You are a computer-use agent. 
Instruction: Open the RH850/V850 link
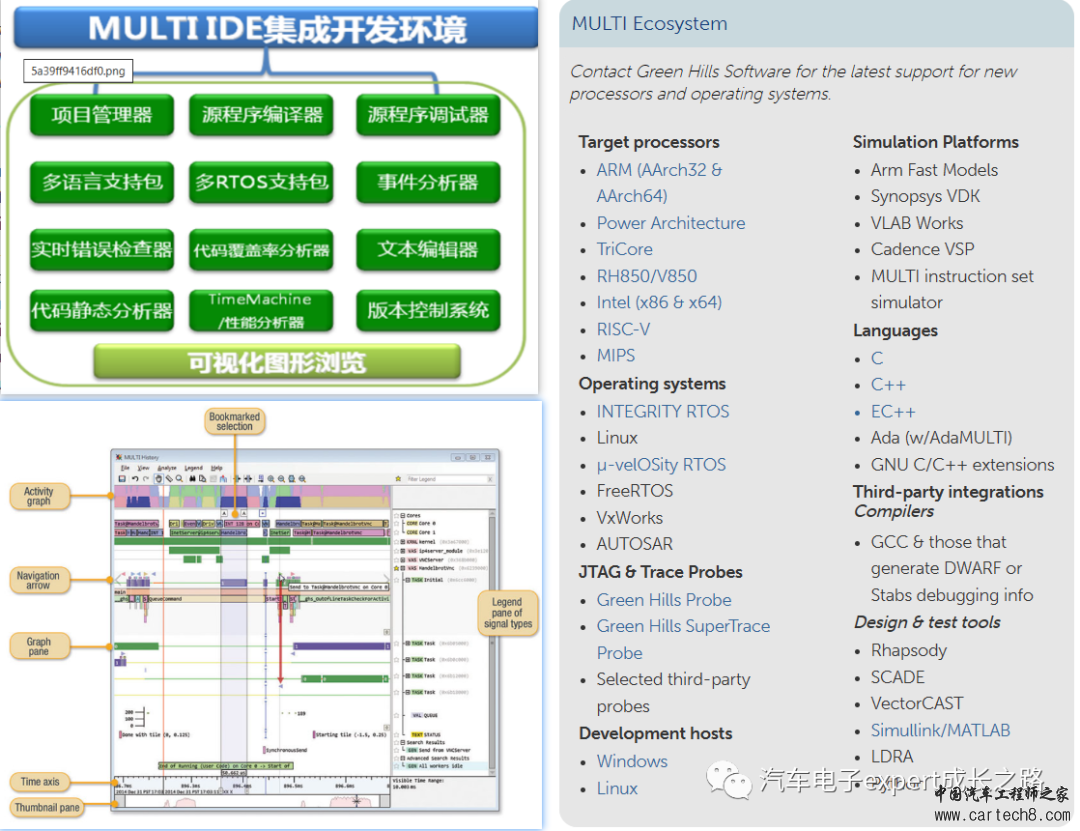pos(647,276)
